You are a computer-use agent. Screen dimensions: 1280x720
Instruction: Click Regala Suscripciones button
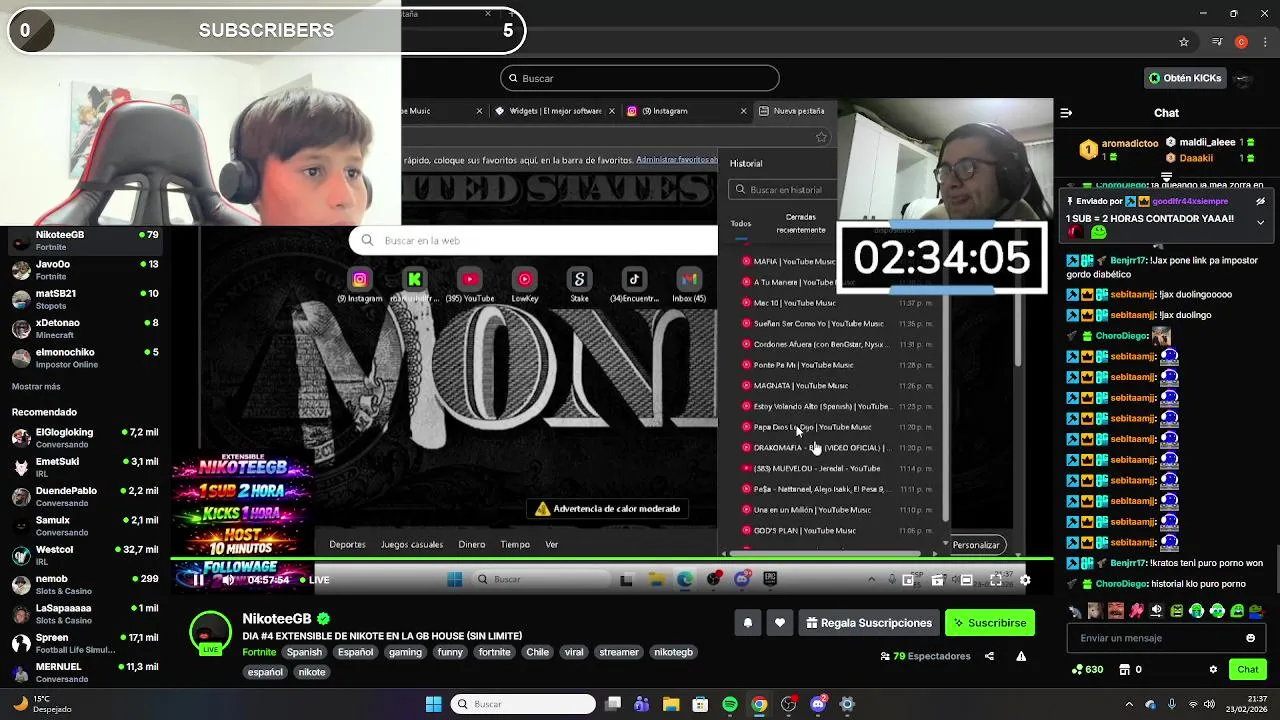[869, 623]
